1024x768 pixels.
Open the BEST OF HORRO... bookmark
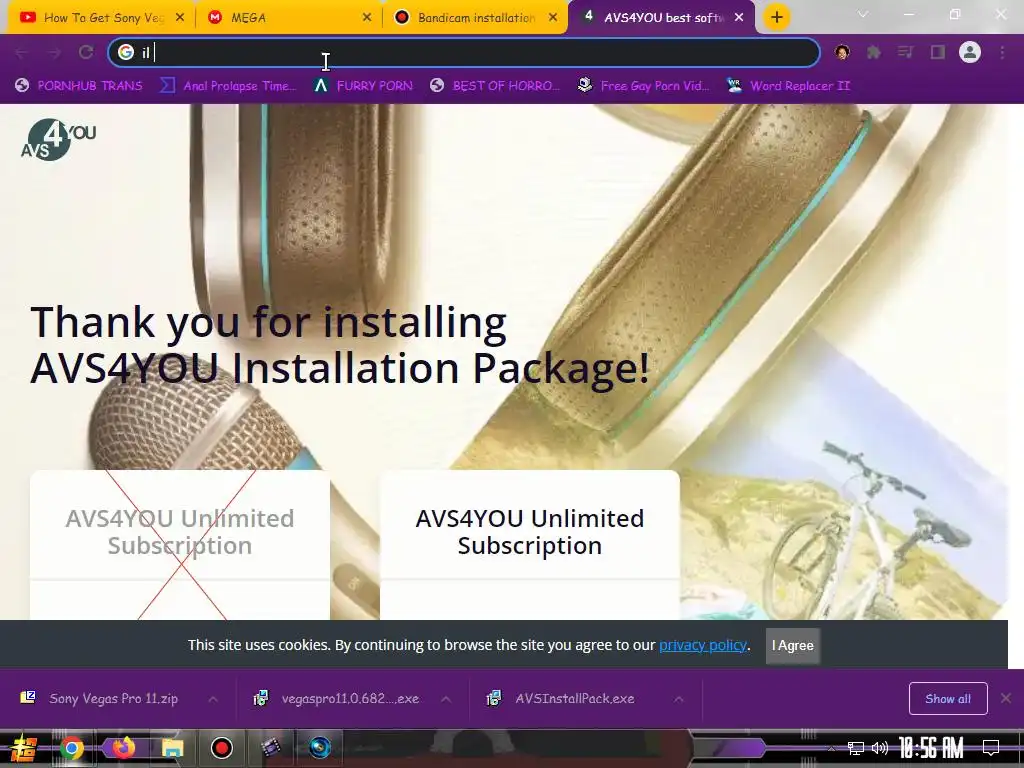point(495,86)
